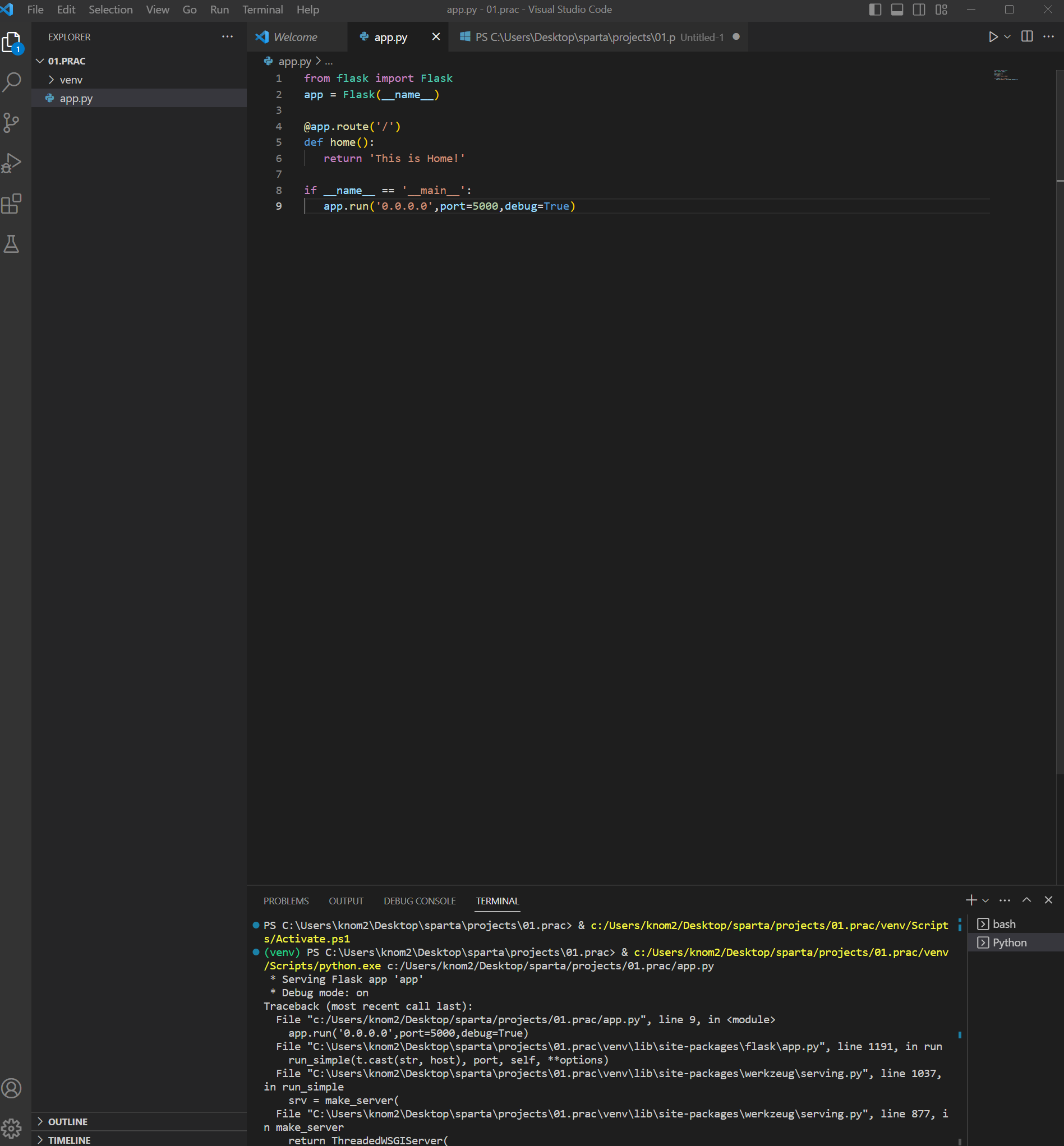The image size is (1064, 1146).
Task: Click app.py in the breadcrumb
Action: point(295,62)
